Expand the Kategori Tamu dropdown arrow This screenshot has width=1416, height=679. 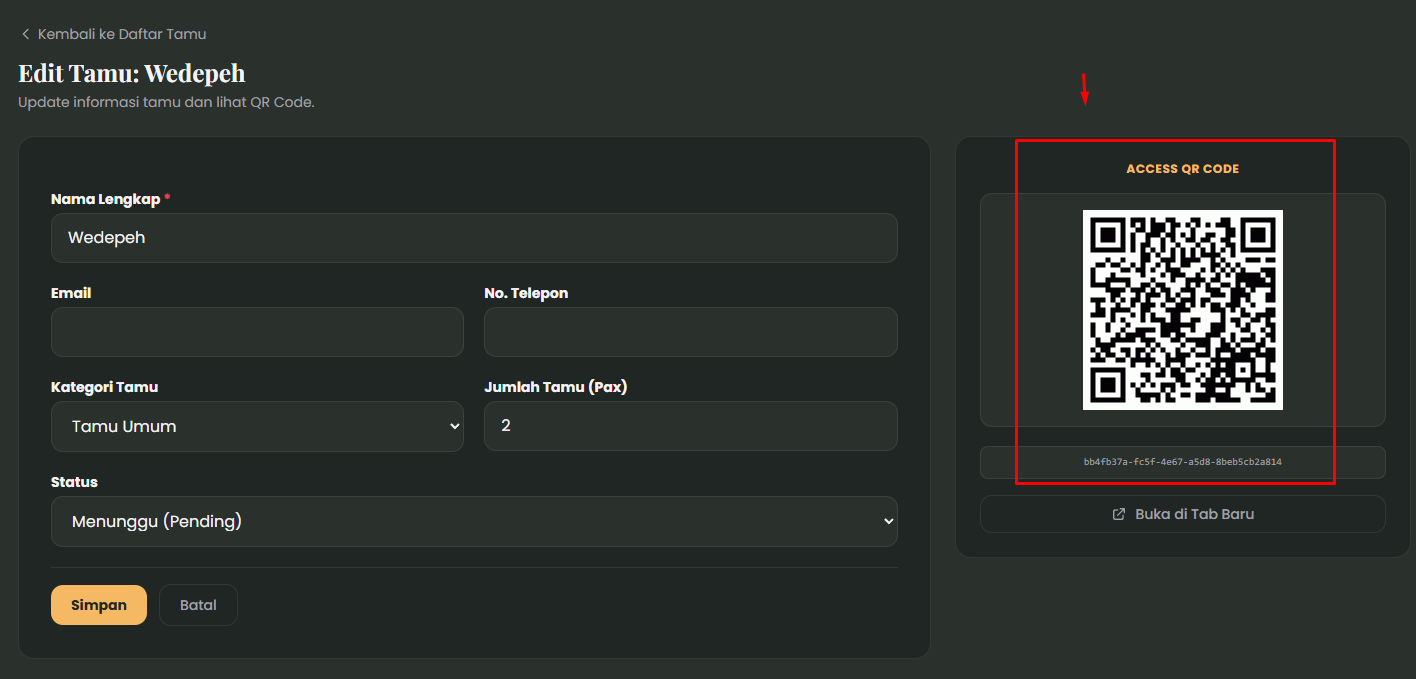pos(455,426)
